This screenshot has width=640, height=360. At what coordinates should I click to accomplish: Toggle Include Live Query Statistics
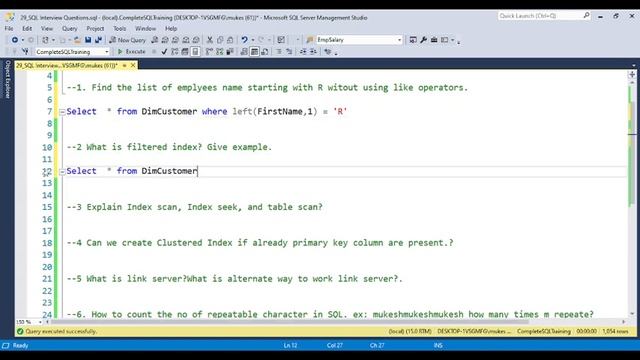220,52
